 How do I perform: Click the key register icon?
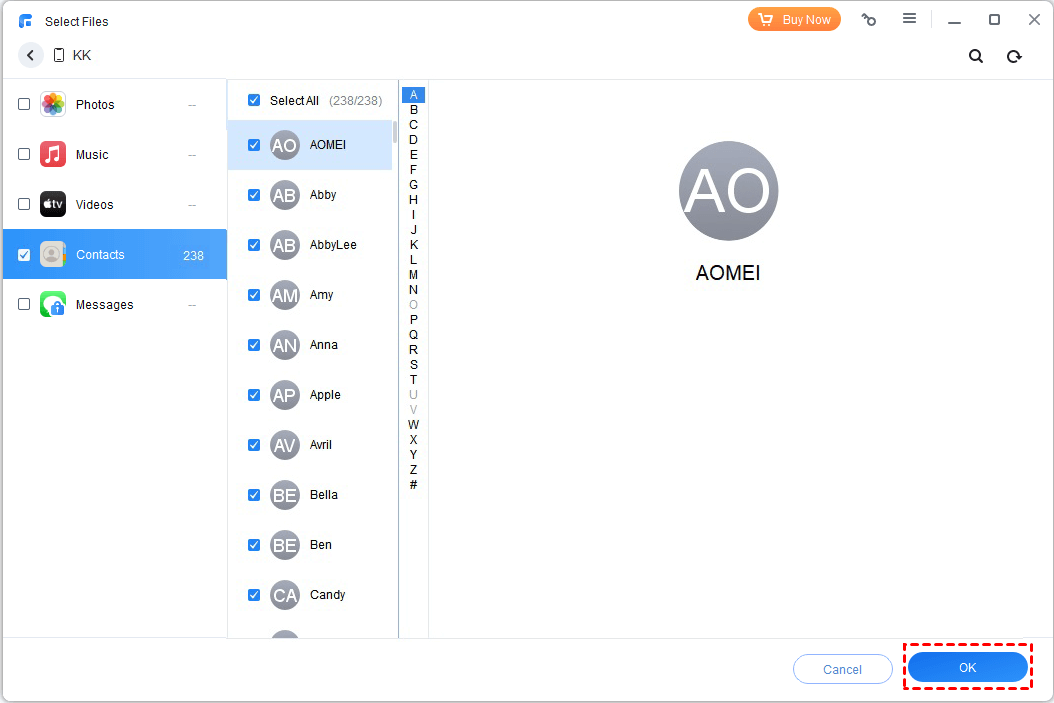pyautogui.click(x=868, y=20)
